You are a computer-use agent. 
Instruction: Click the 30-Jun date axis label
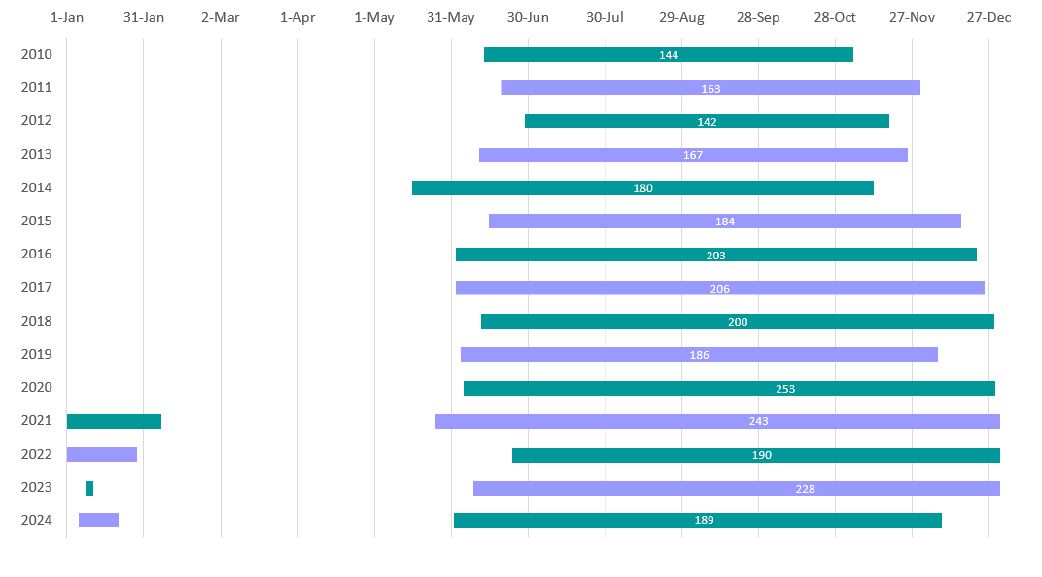click(527, 17)
